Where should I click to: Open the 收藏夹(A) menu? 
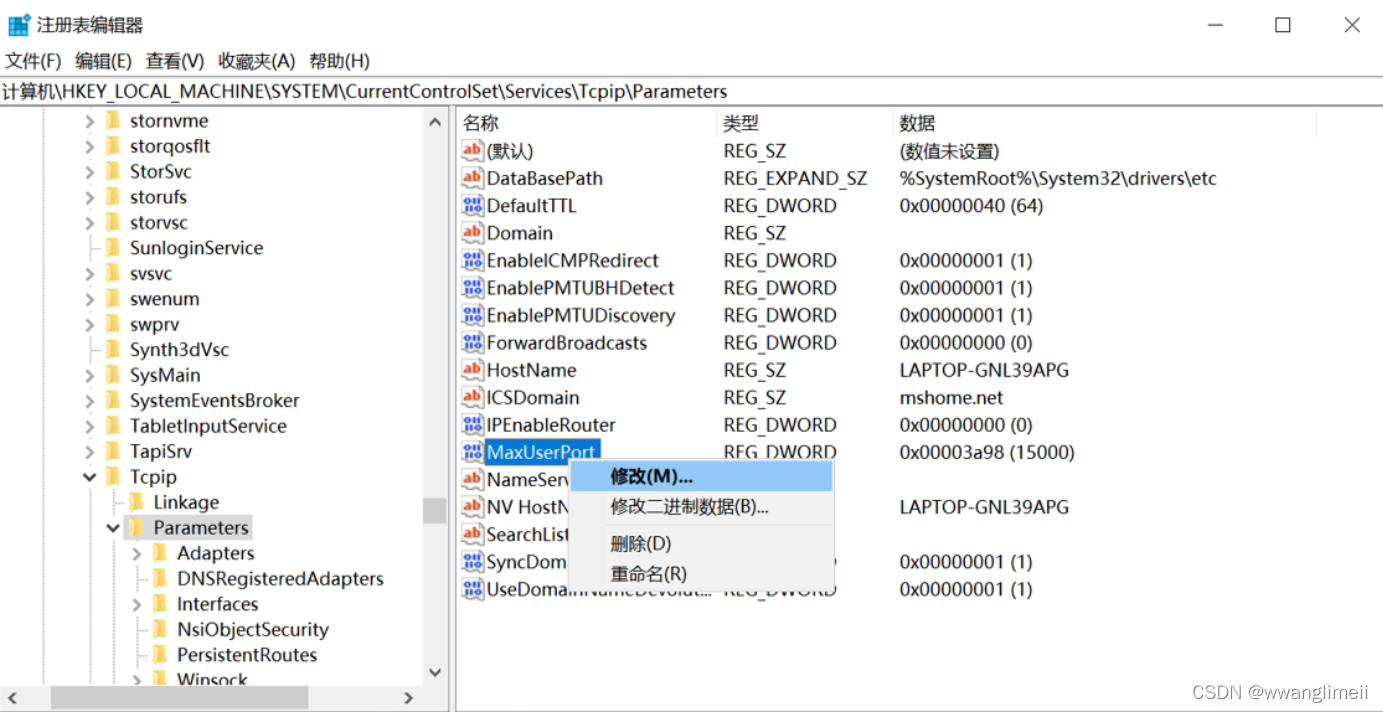click(257, 61)
